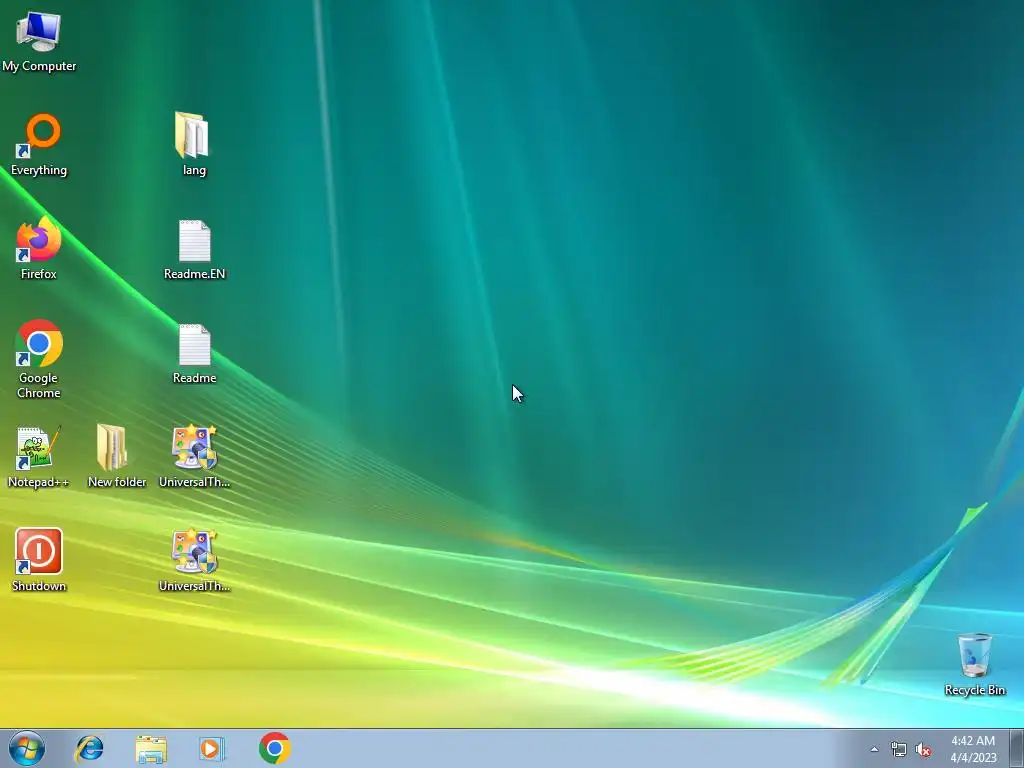Select the Notepad++ desktop shortcut

pos(39,456)
